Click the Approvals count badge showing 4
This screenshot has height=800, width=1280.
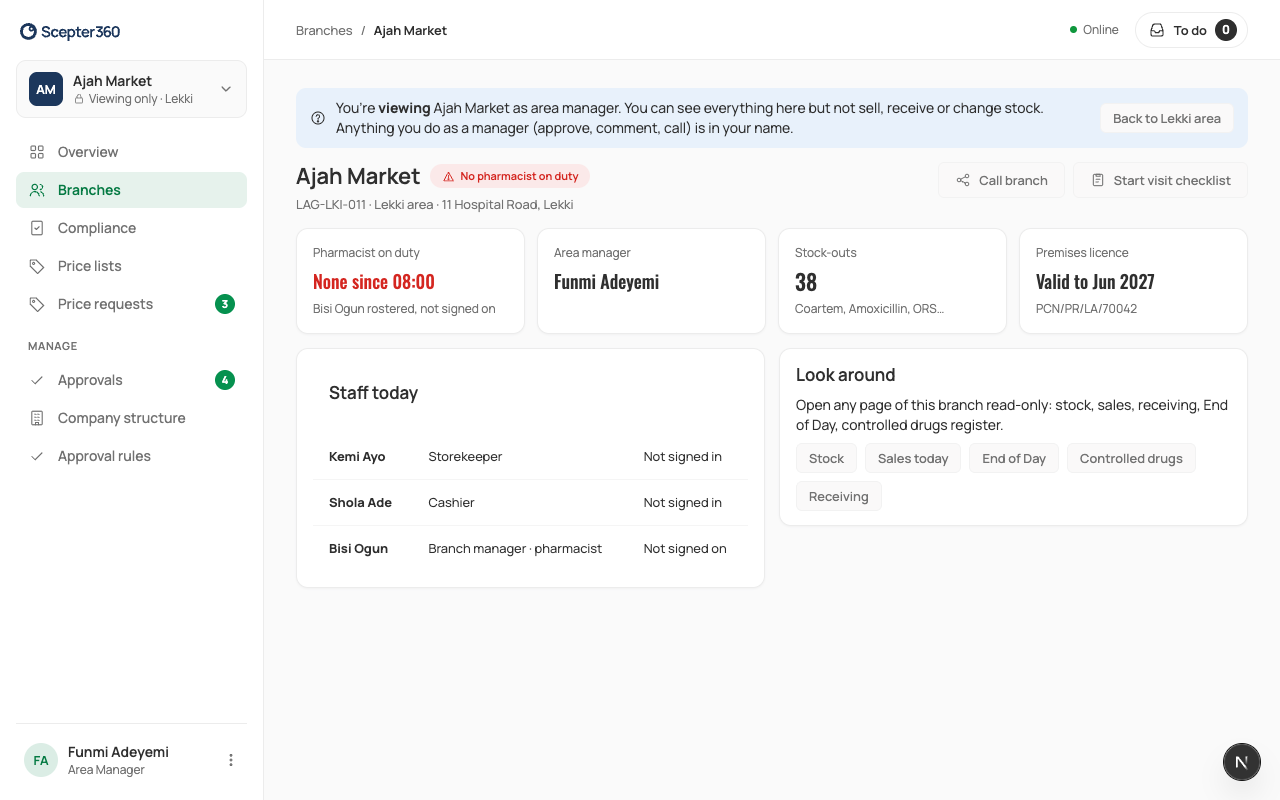[225, 380]
